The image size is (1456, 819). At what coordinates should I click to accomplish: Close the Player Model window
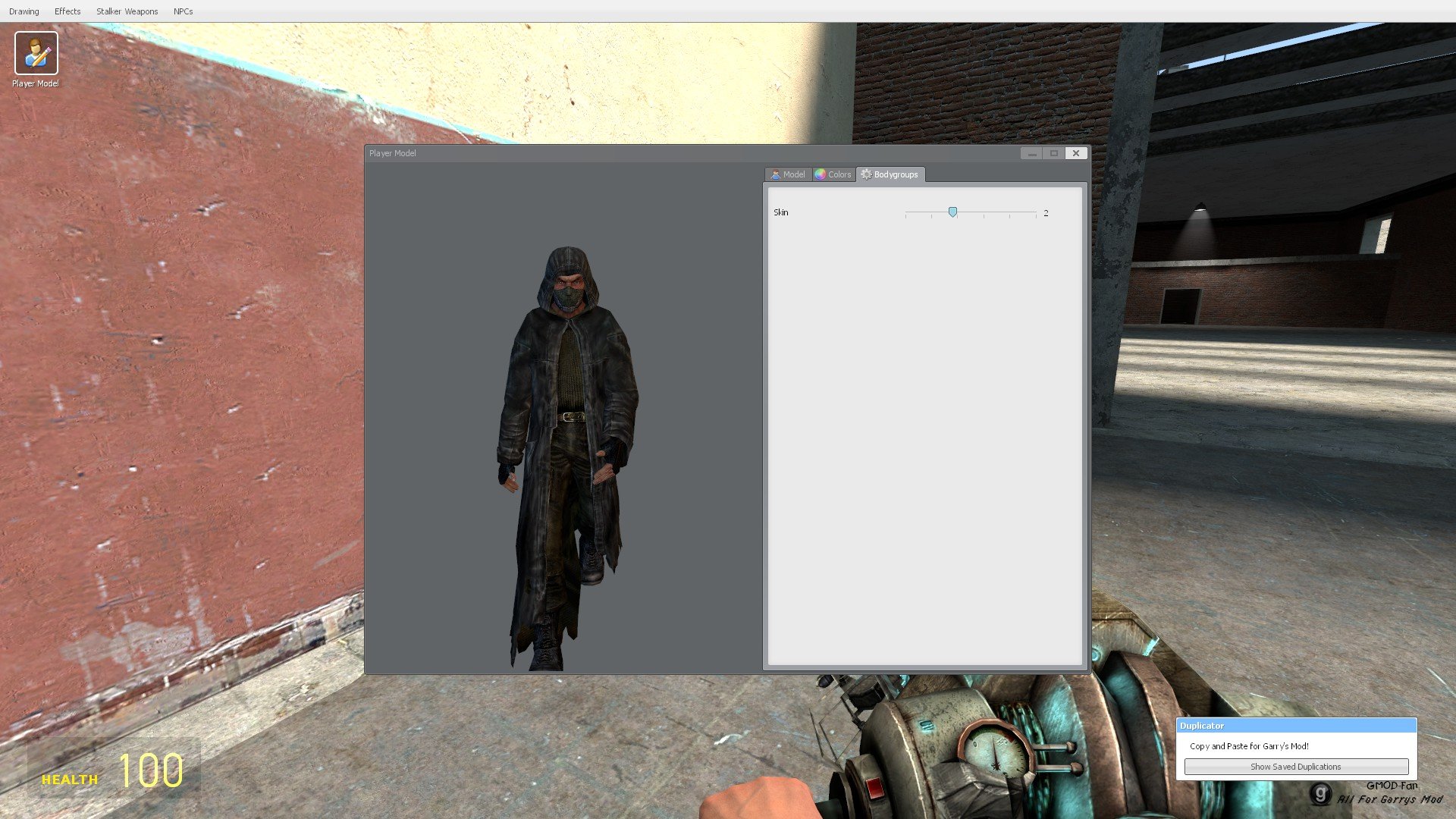[1075, 153]
